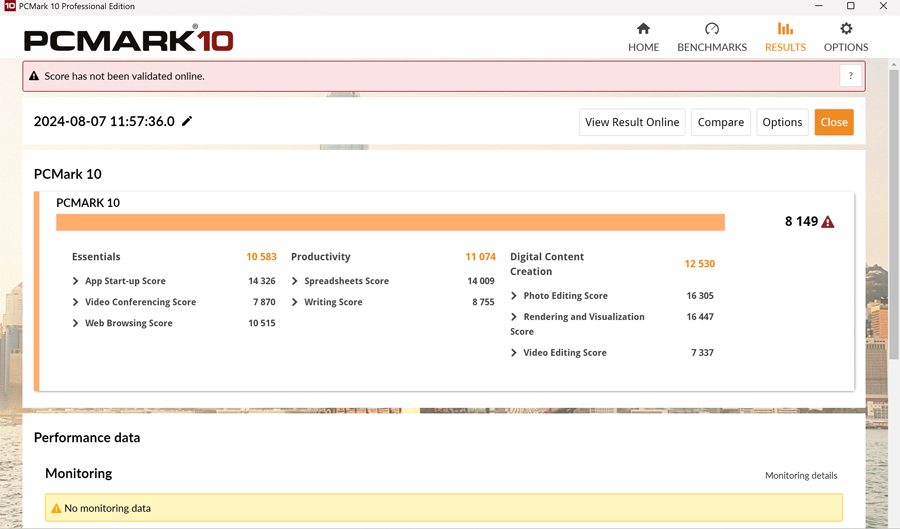Click the Score has not been validated message
The image size is (900, 529).
(125, 76)
